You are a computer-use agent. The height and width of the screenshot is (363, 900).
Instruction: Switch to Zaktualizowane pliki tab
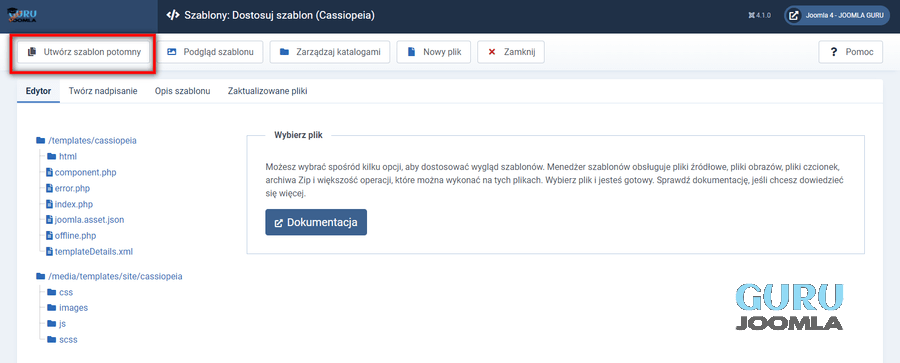[267, 91]
